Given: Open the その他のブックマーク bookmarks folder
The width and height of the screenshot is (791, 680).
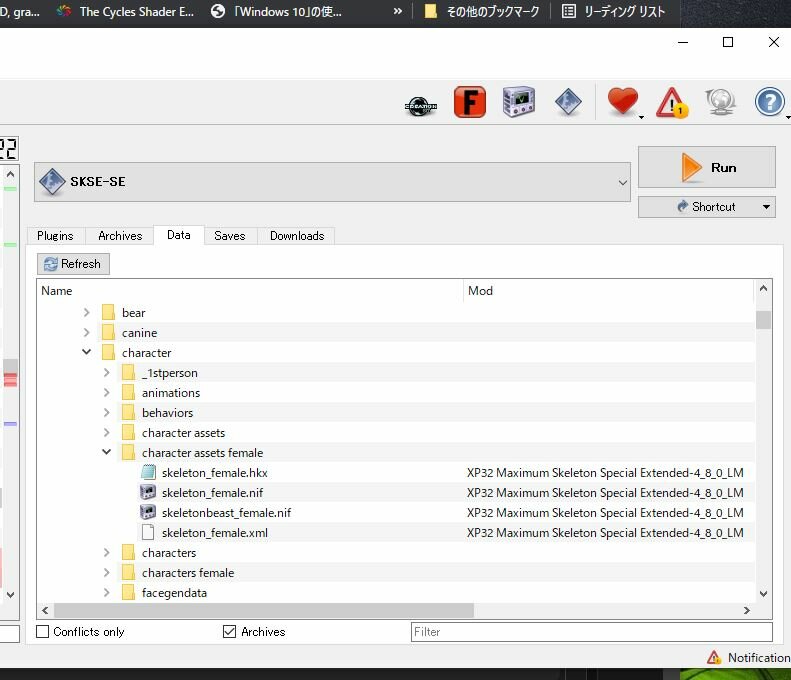Looking at the screenshot, I should pos(482,12).
